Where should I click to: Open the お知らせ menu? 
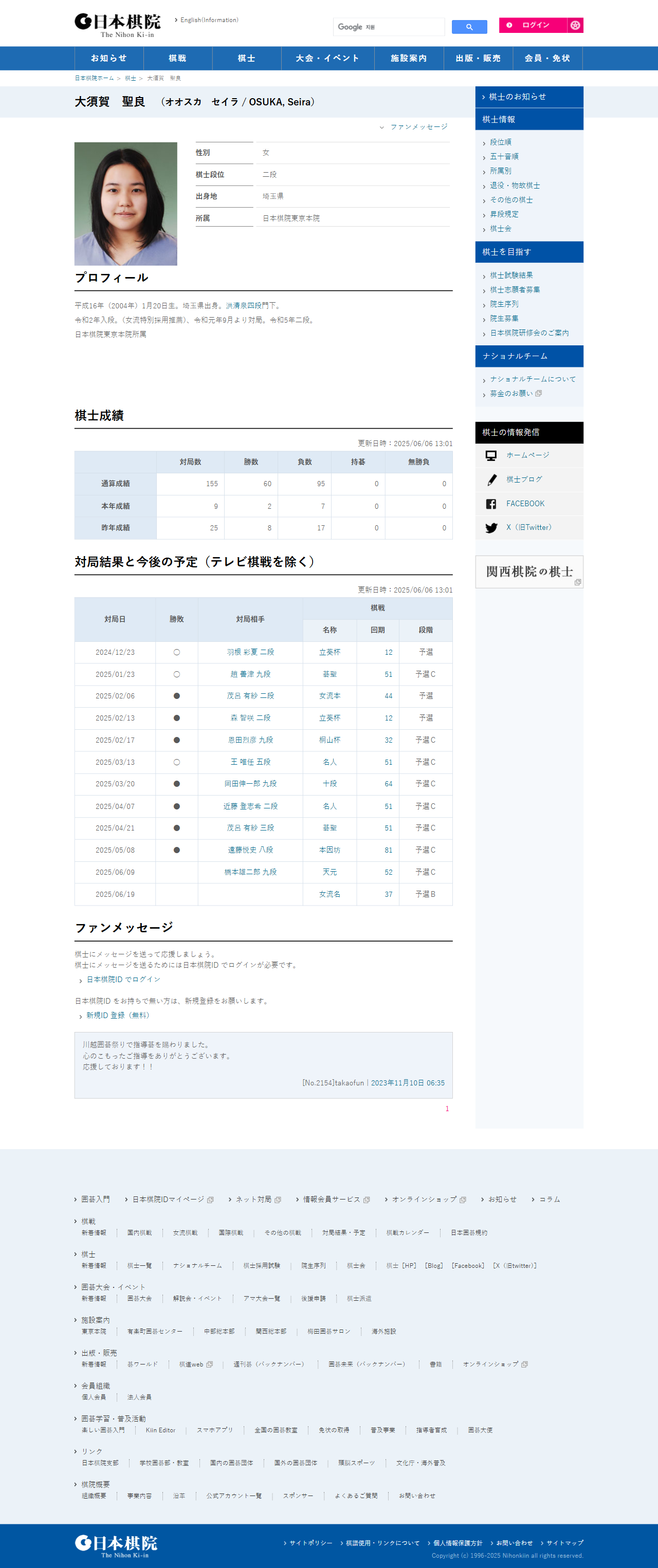tap(109, 59)
